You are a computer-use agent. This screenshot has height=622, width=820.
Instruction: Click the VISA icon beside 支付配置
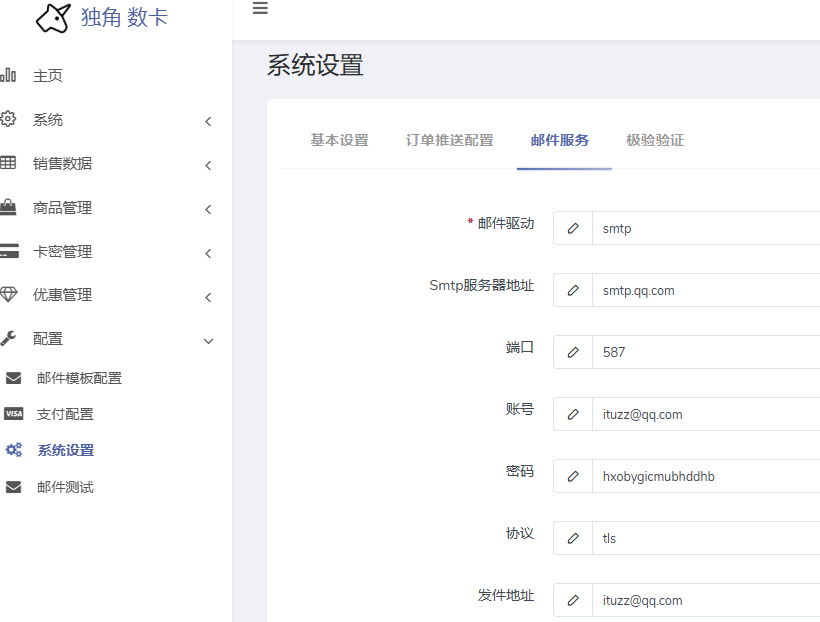(x=14, y=414)
